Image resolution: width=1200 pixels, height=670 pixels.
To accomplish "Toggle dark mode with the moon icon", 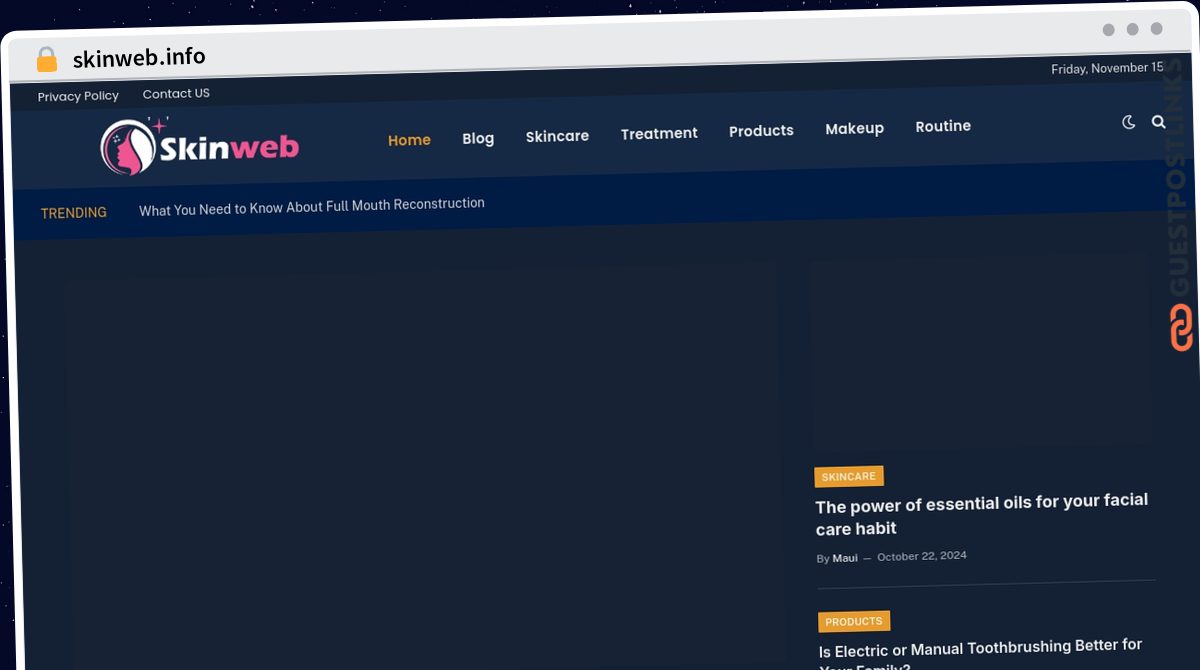I will (x=1129, y=122).
